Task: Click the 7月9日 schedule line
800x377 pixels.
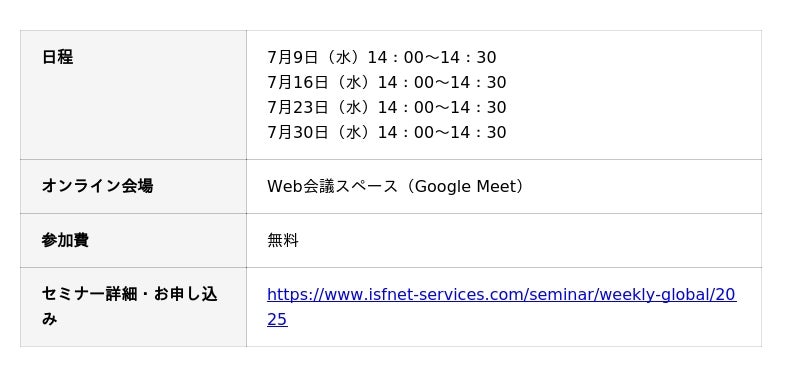Action: click(x=381, y=57)
